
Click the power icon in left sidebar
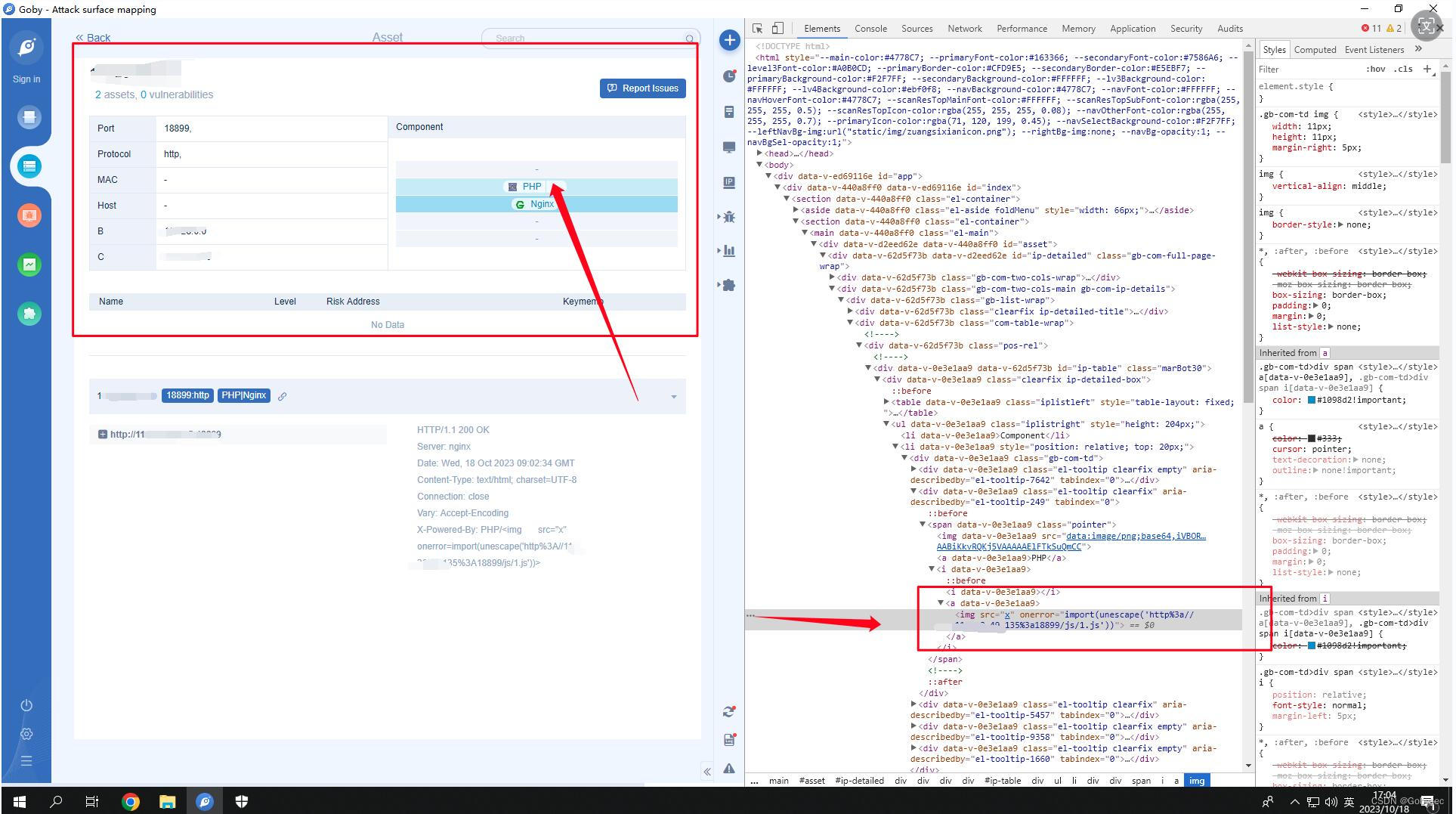click(26, 705)
